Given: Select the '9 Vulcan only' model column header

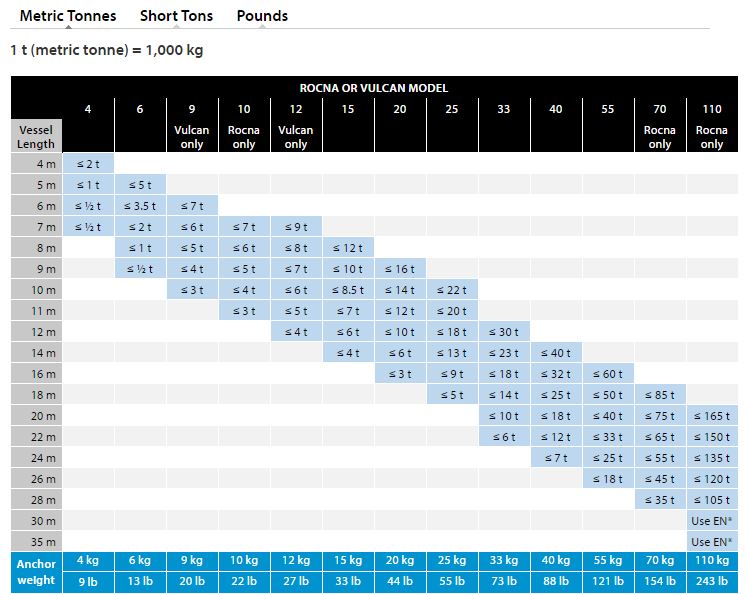Looking at the screenshot, I should 192,126.
